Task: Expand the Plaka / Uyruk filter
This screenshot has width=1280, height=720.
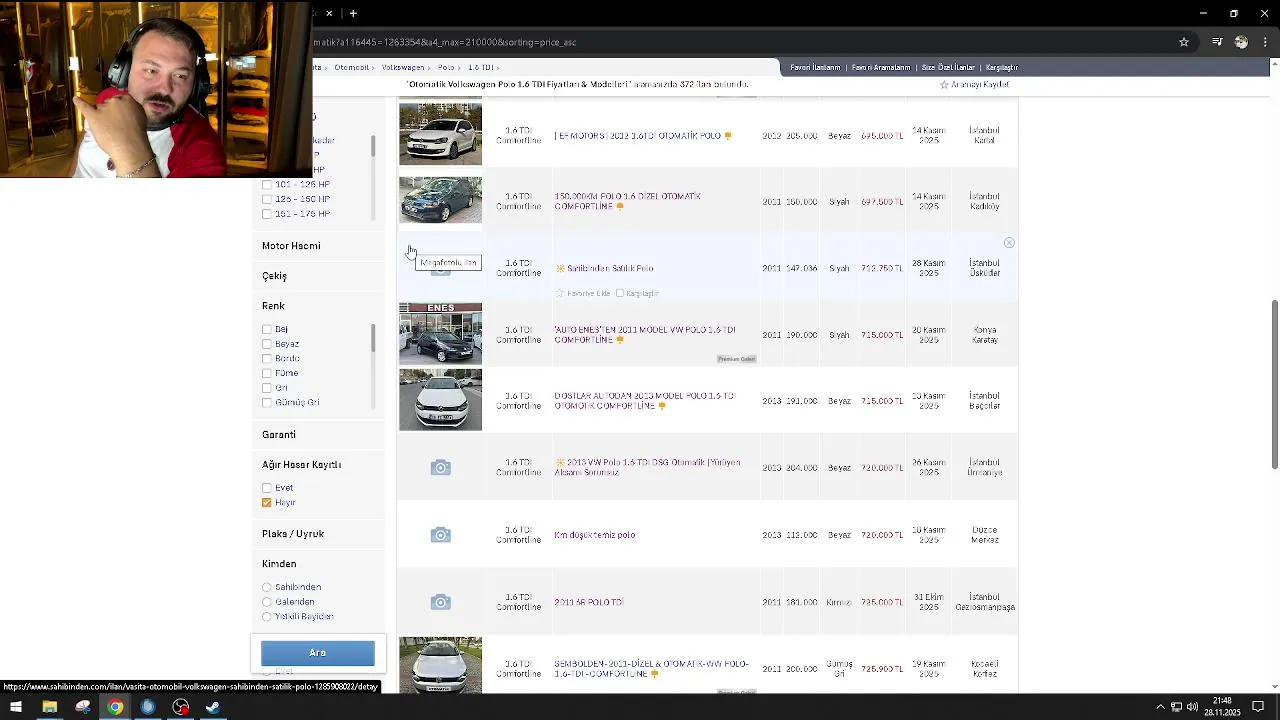Action: 293,534
